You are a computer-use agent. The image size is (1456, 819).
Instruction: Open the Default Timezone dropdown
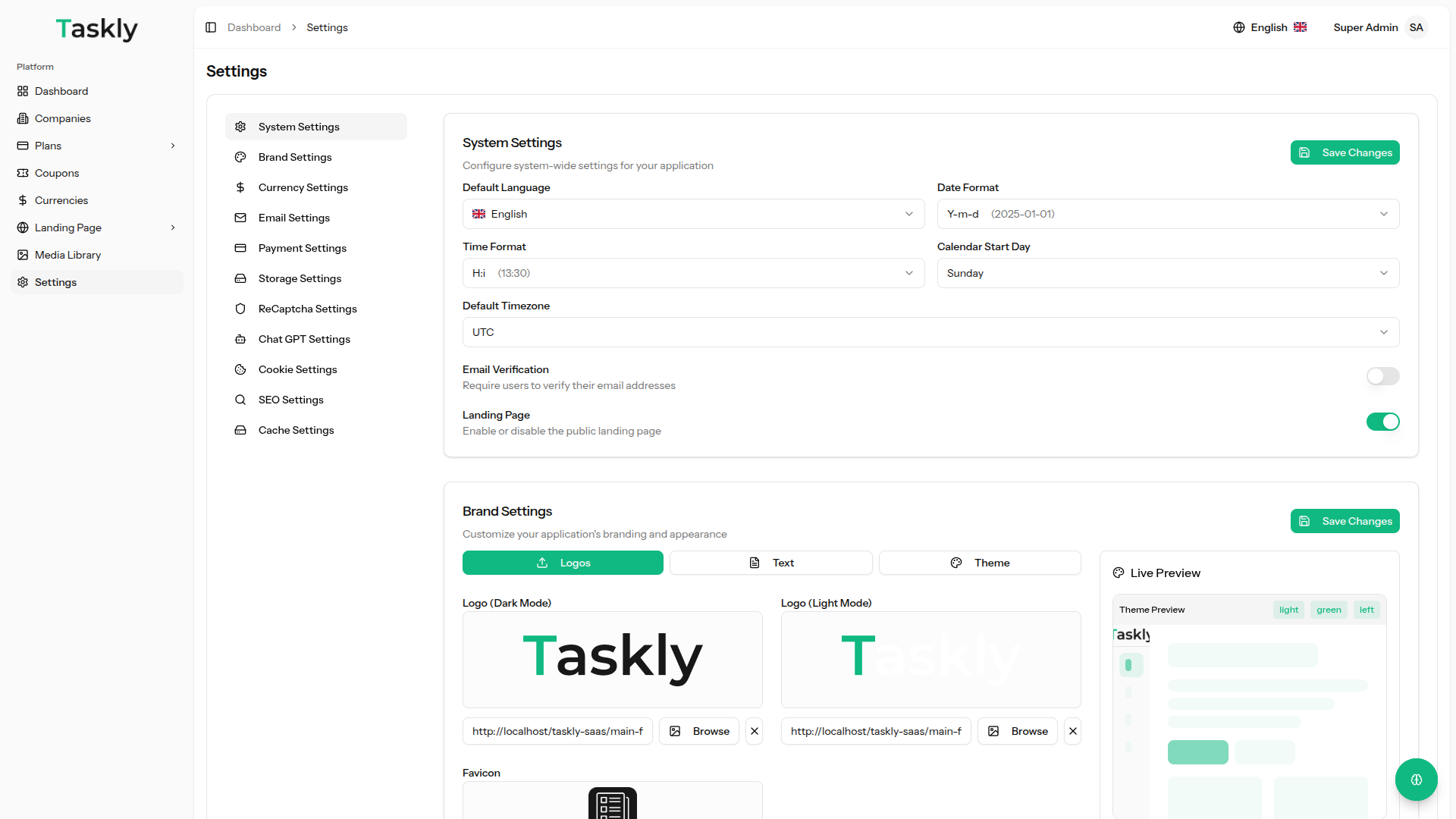click(930, 332)
